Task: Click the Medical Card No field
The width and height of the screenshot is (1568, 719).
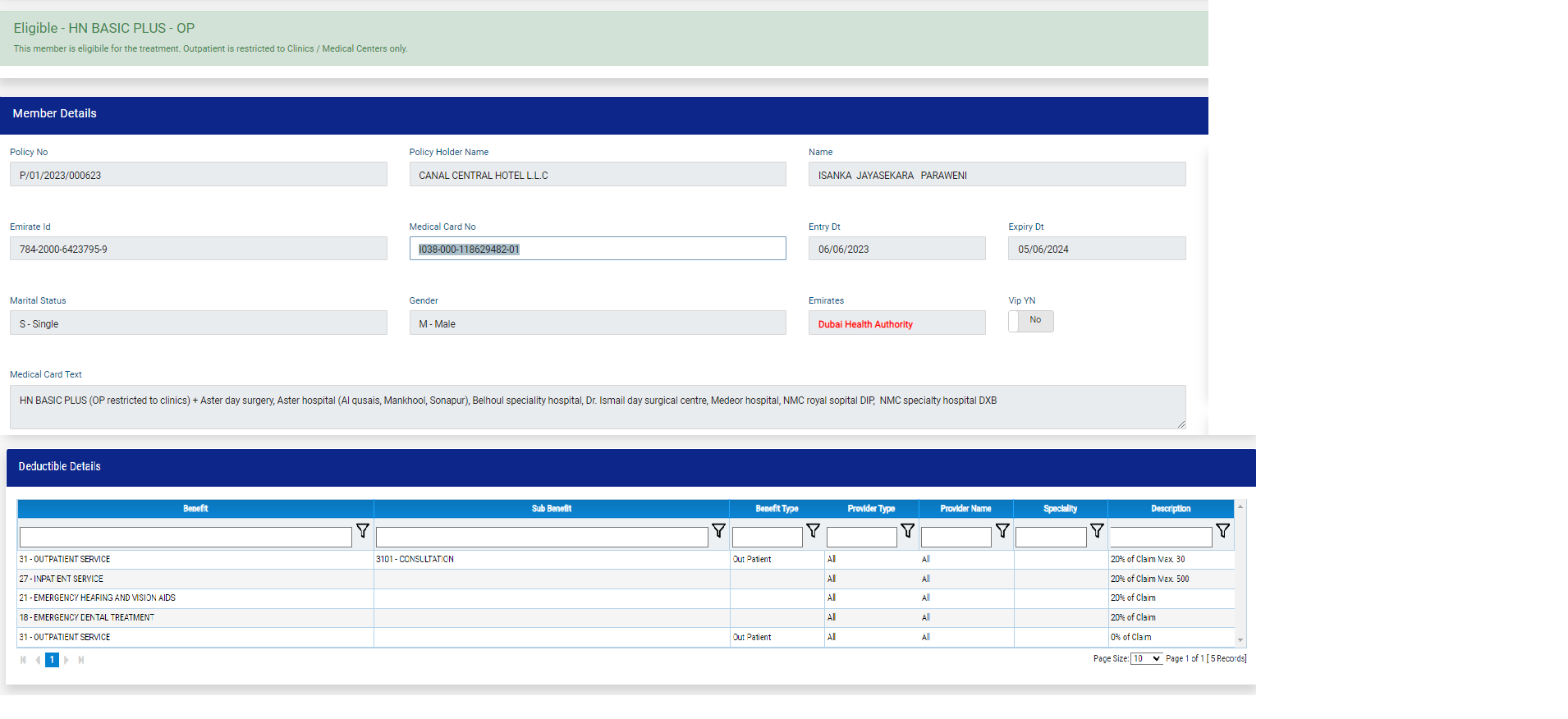Action: (597, 250)
